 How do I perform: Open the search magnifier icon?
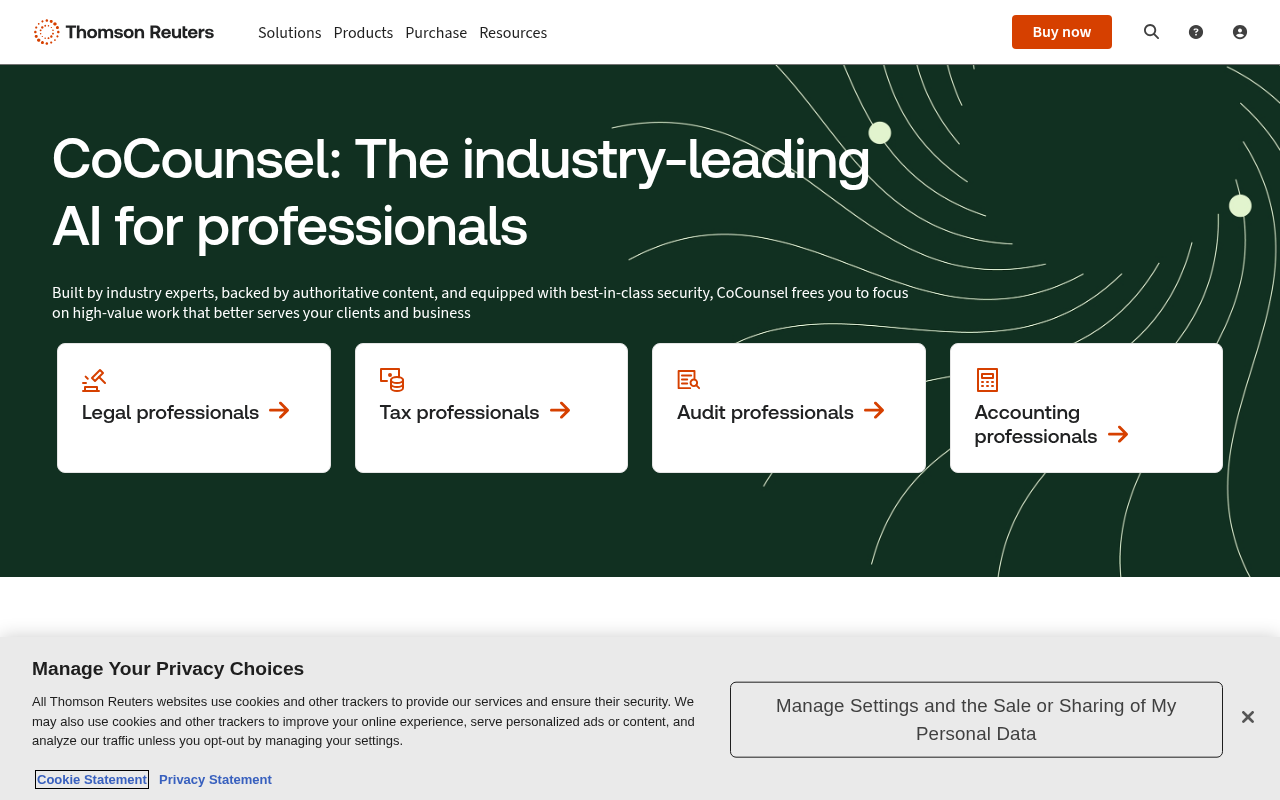pos(1151,32)
